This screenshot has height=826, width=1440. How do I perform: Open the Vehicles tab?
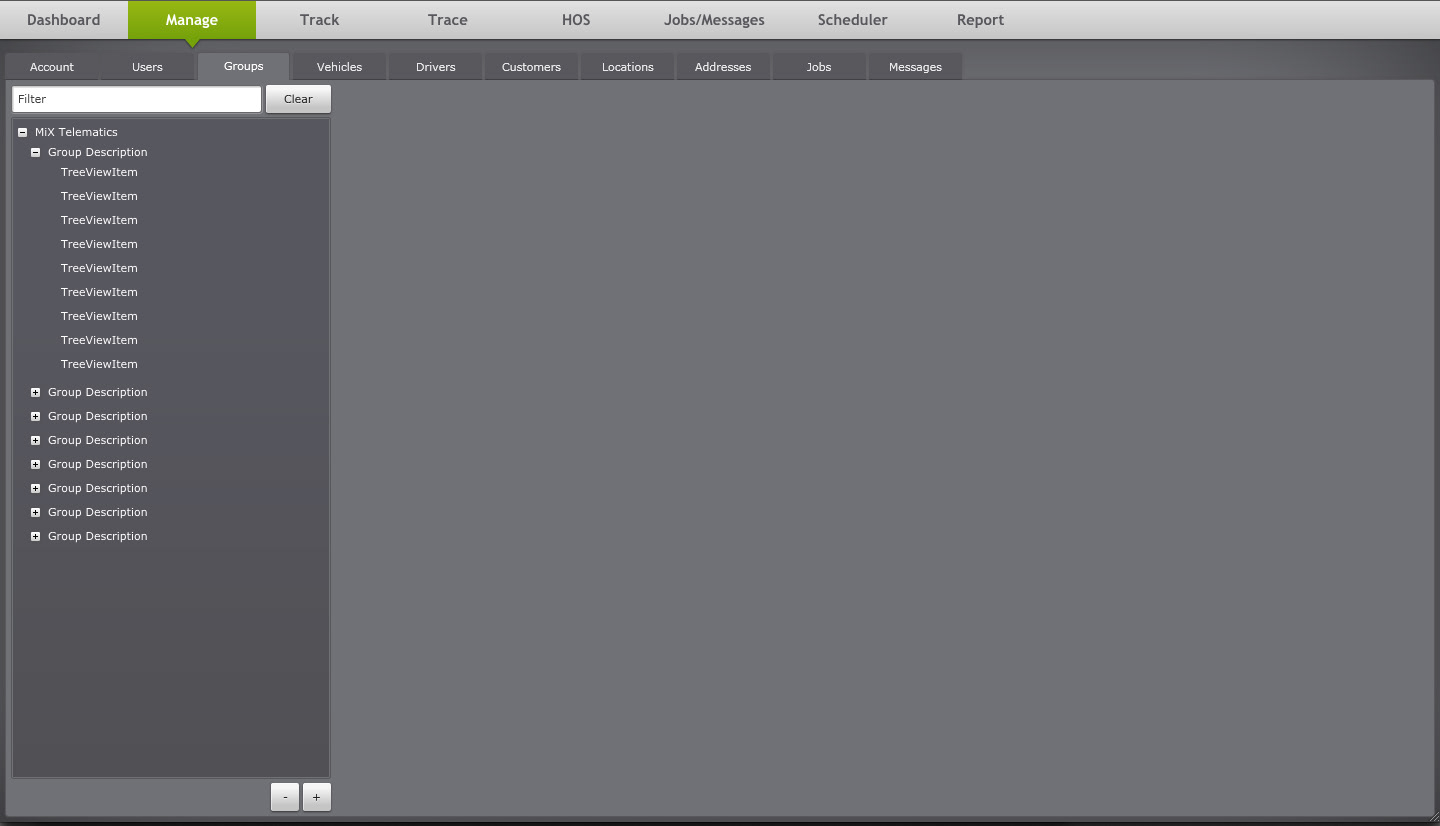click(340, 67)
